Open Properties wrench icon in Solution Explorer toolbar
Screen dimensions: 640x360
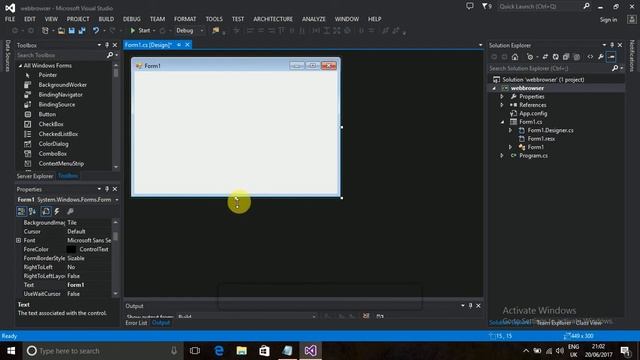pyautogui.click(x=601, y=57)
